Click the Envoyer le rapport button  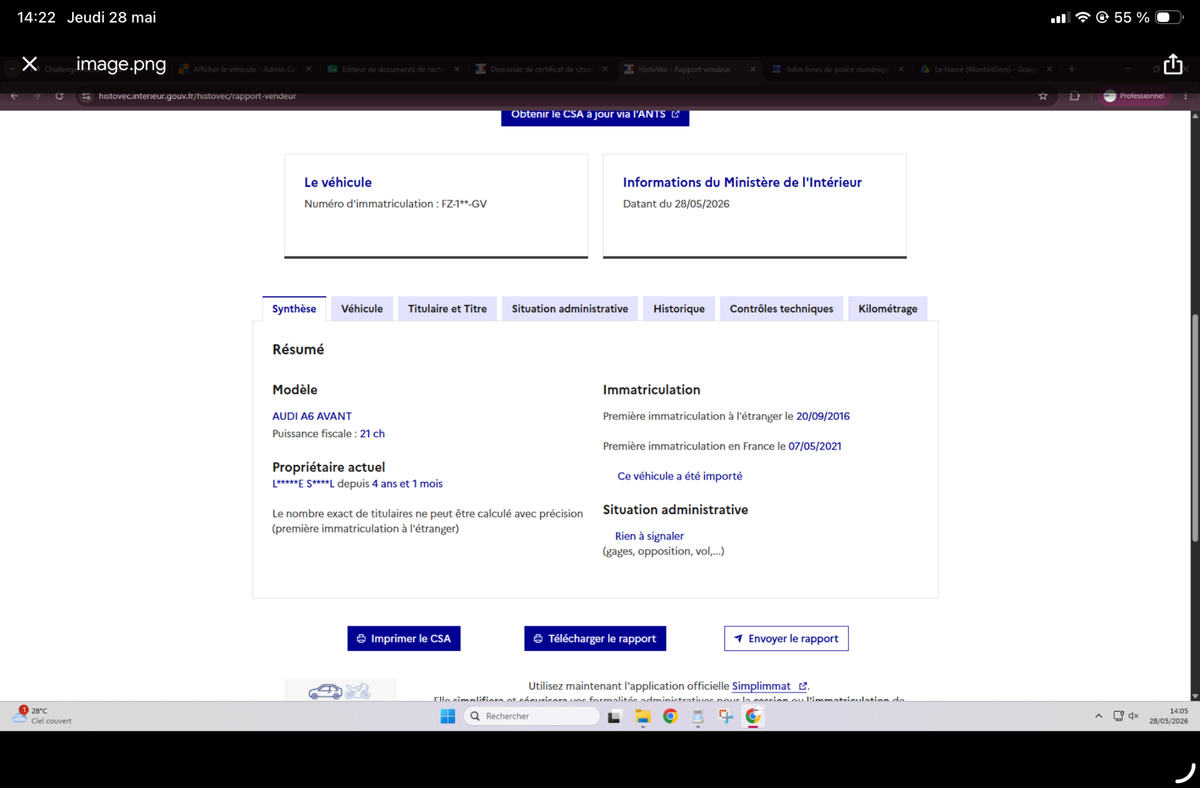click(786, 638)
